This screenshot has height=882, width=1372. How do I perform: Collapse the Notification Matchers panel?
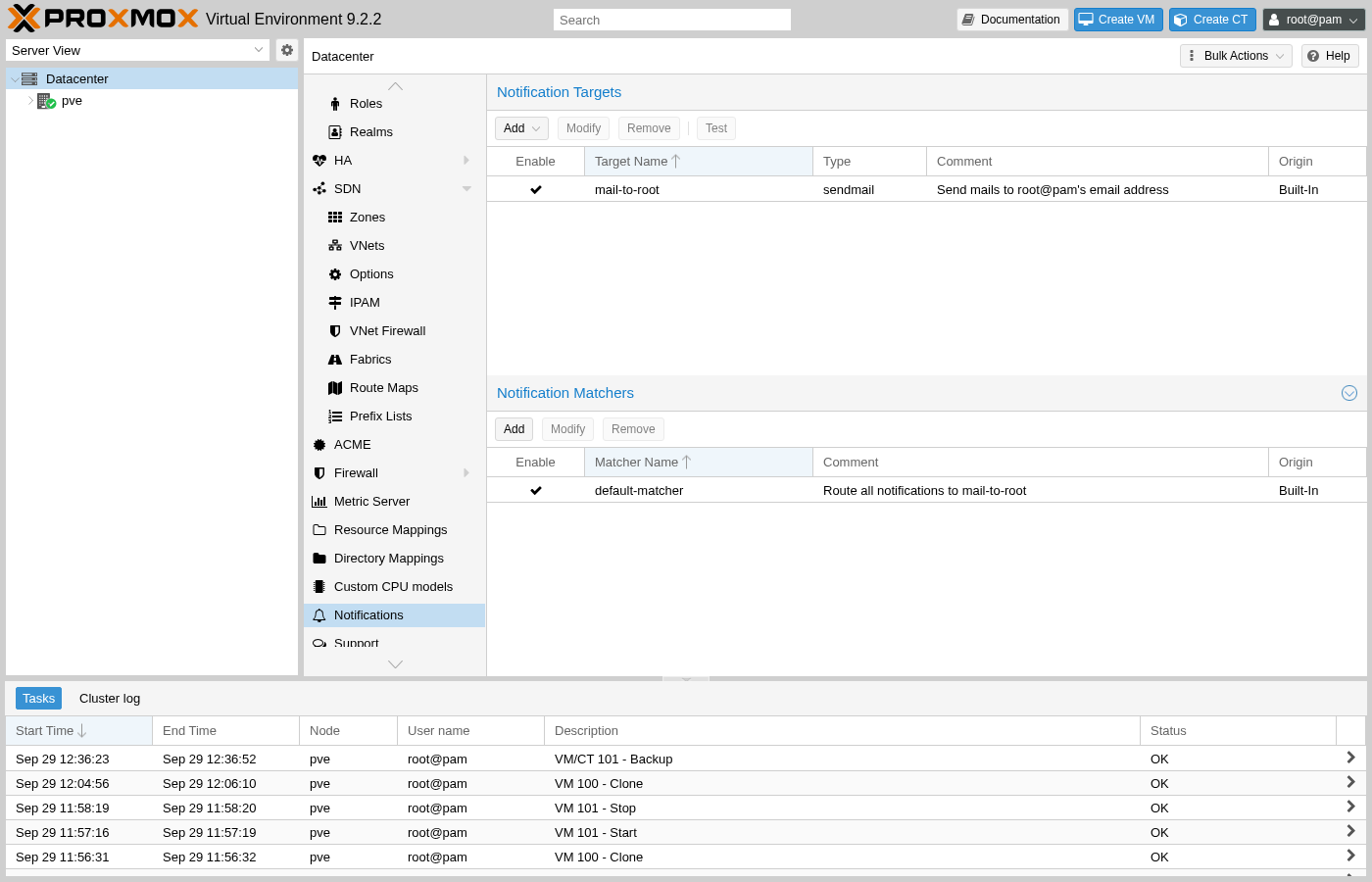pyautogui.click(x=1349, y=393)
